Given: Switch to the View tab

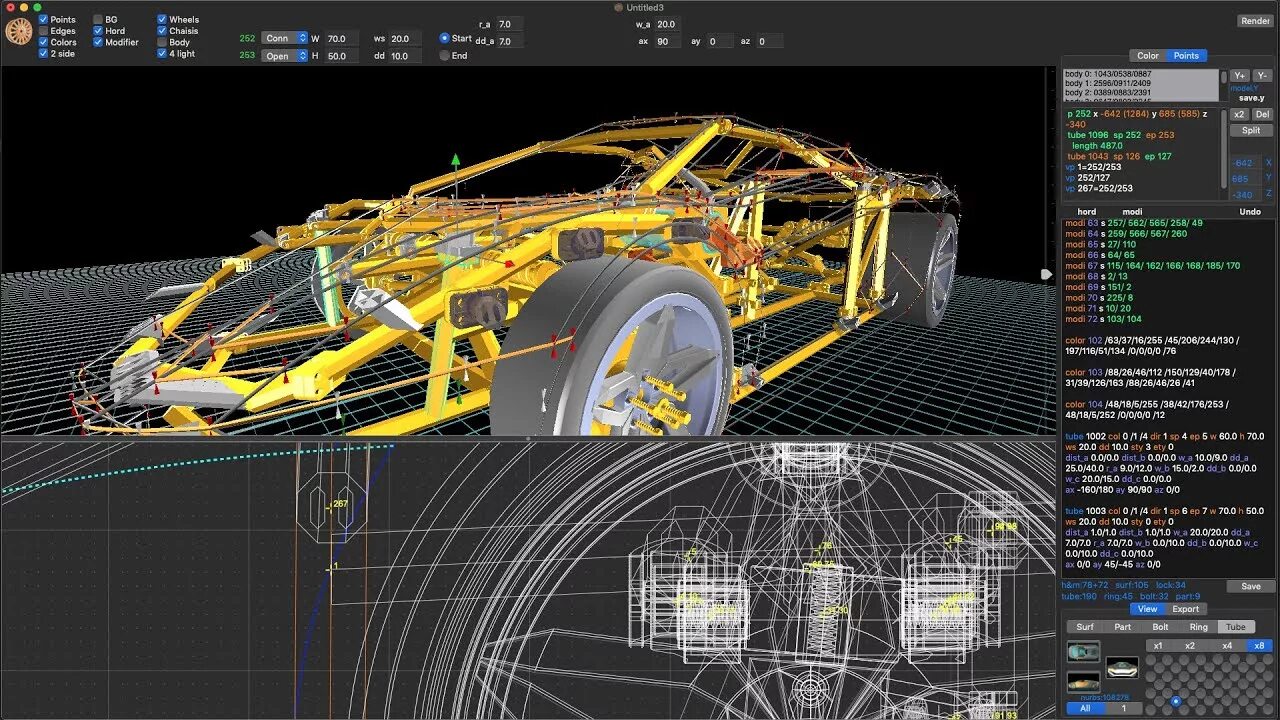Looking at the screenshot, I should [1147, 609].
